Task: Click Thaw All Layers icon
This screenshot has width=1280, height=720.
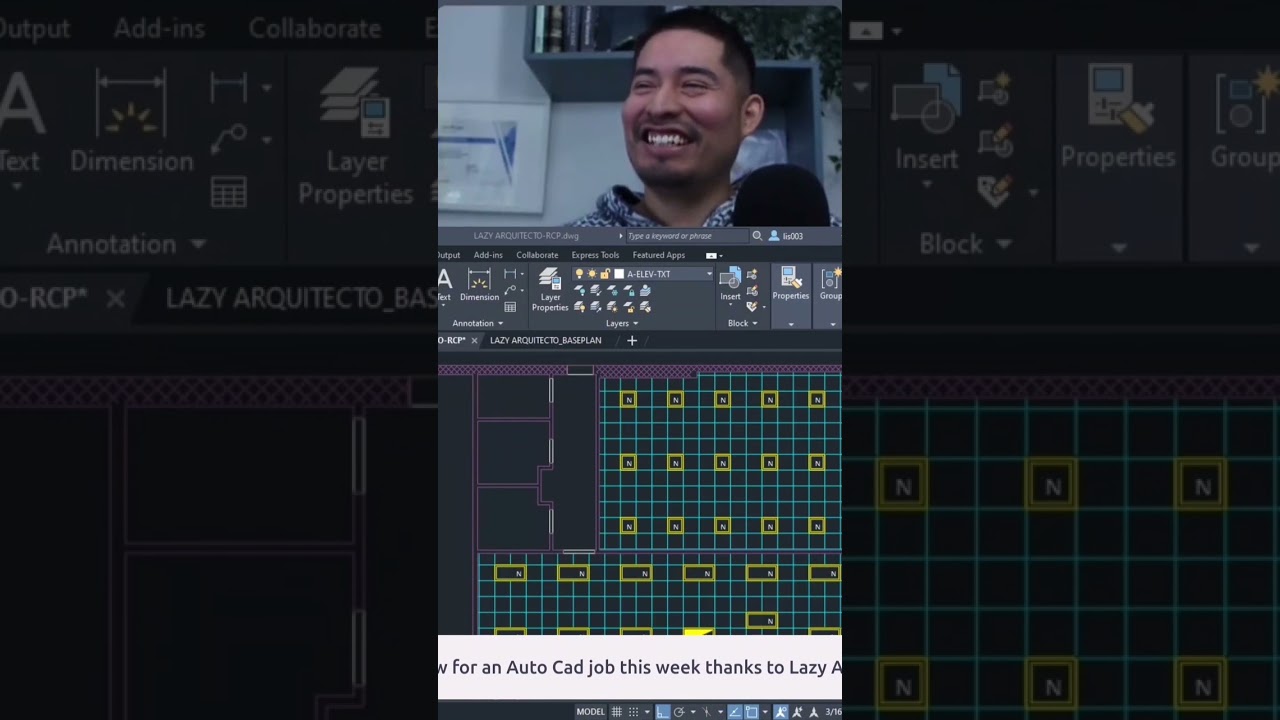Action: click(x=612, y=307)
